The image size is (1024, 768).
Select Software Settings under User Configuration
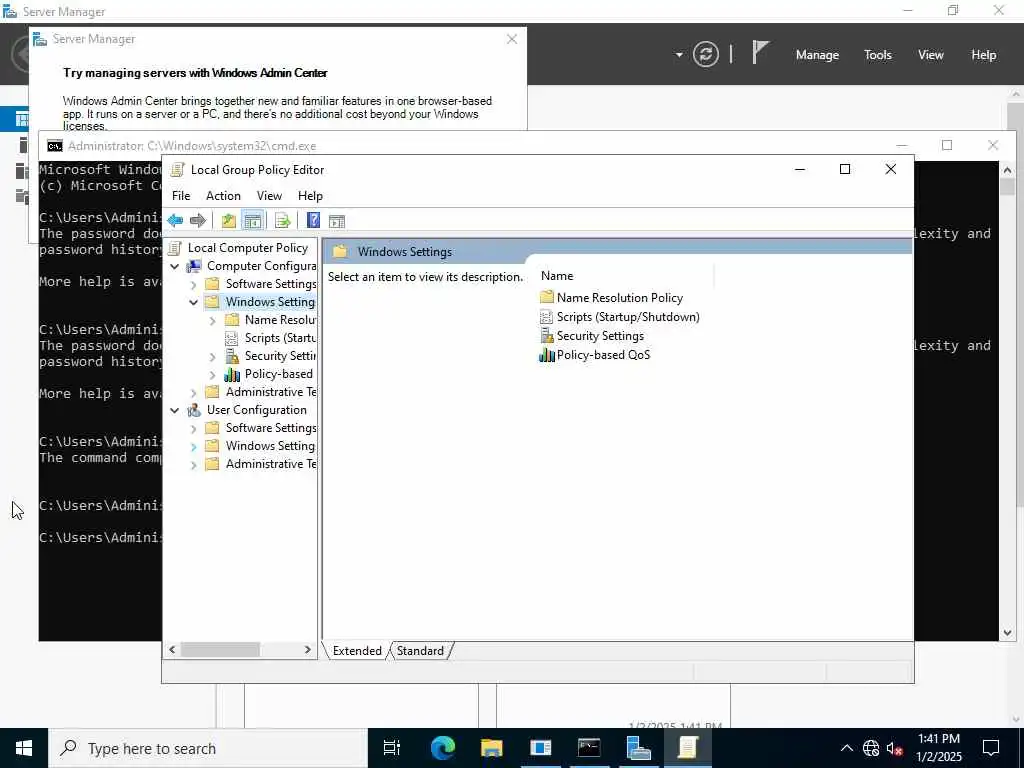click(270, 428)
